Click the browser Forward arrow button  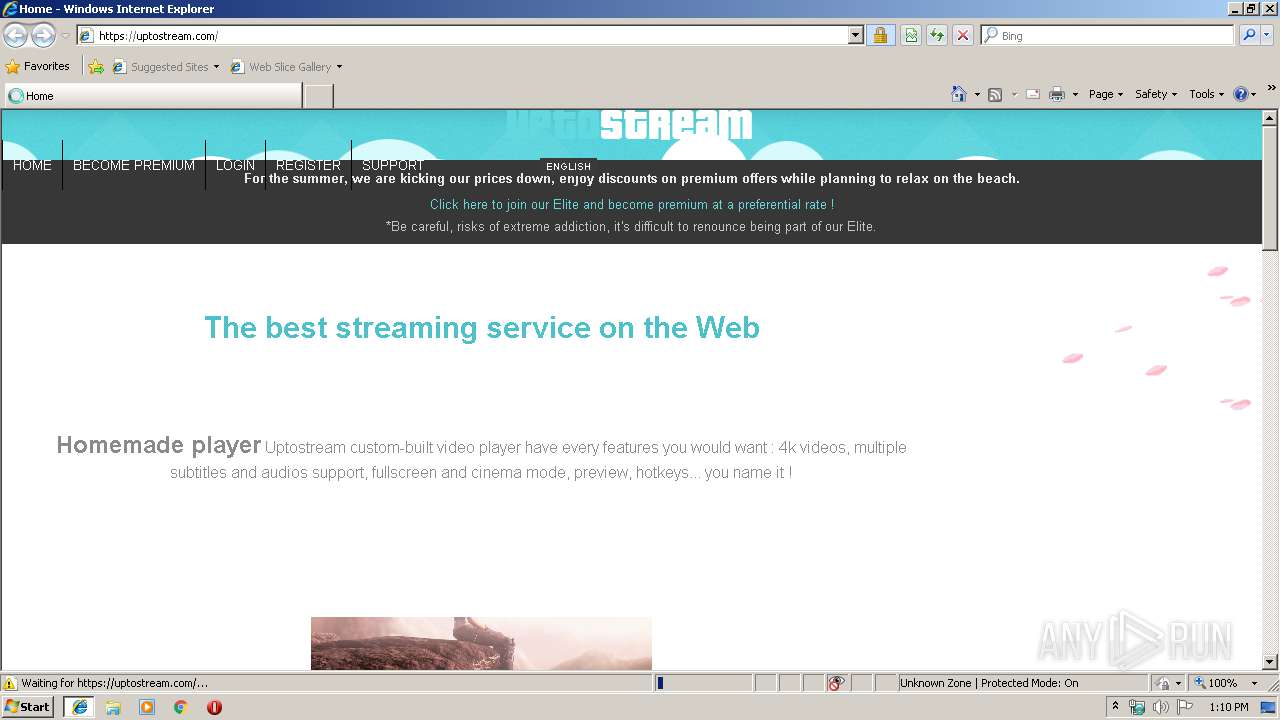pos(43,36)
